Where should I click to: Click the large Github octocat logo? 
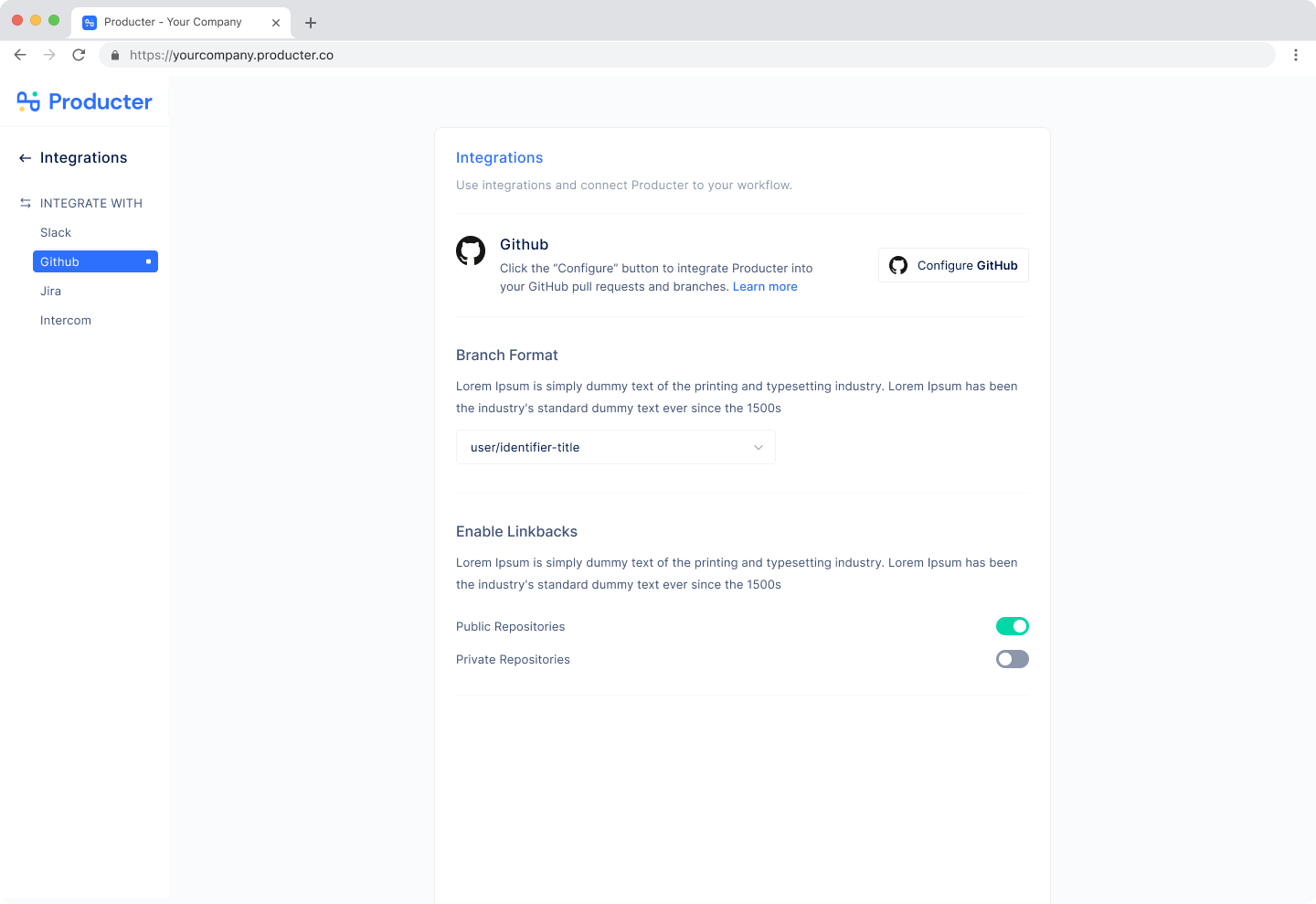[471, 250]
